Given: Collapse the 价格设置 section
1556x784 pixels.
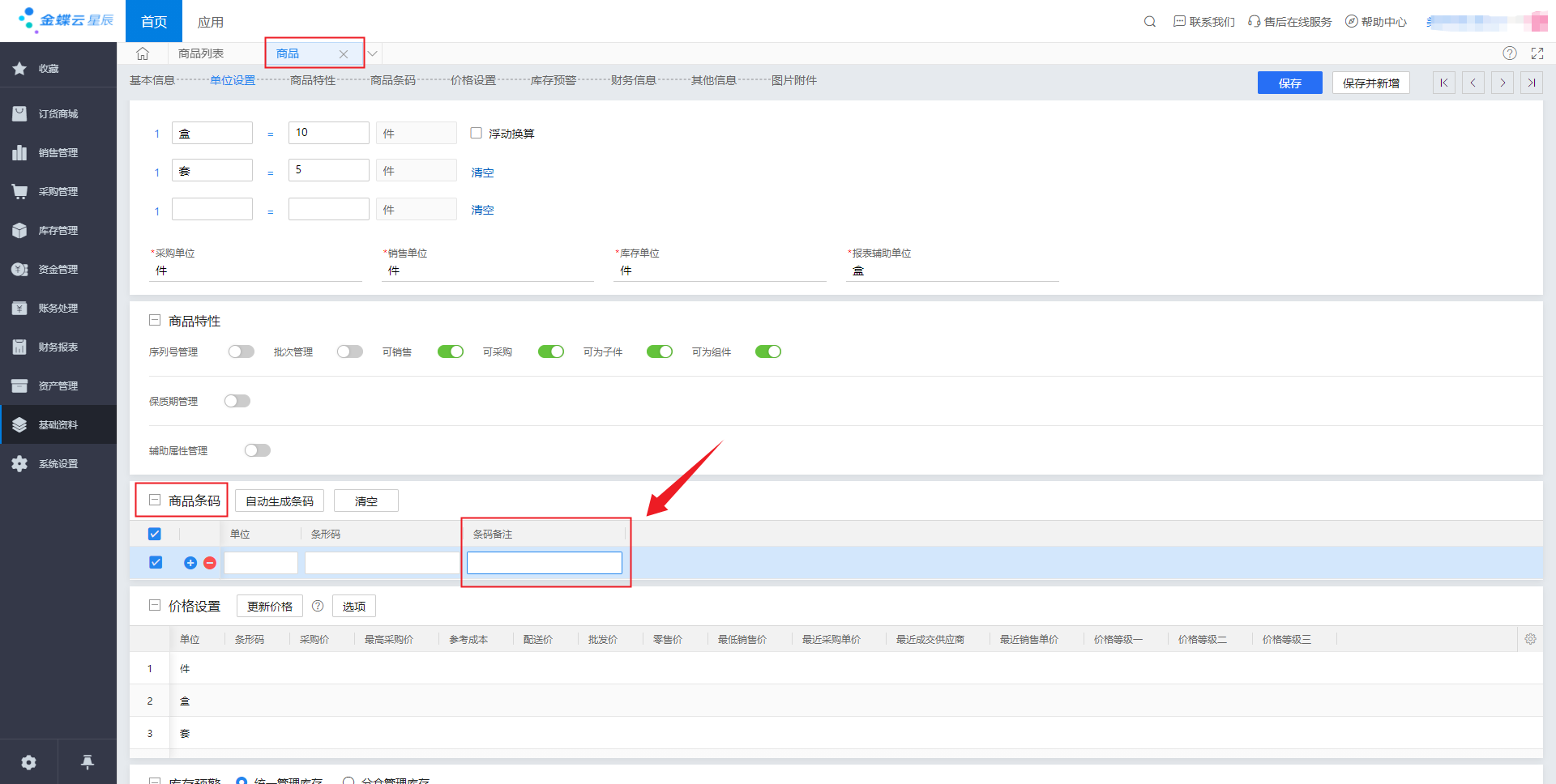Looking at the screenshot, I should [155, 606].
